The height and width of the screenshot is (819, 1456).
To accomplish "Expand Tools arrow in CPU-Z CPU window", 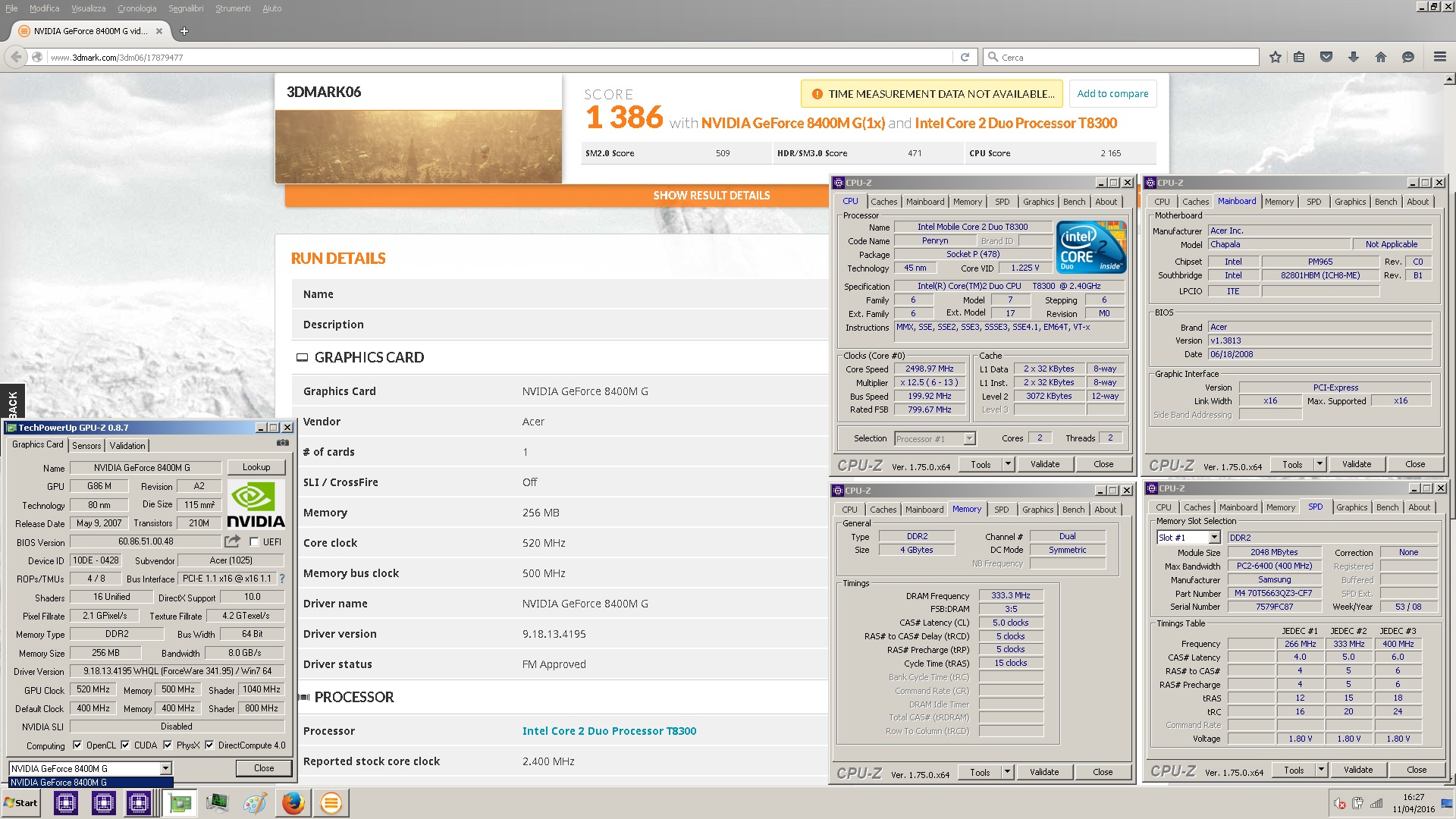I will click(1008, 464).
